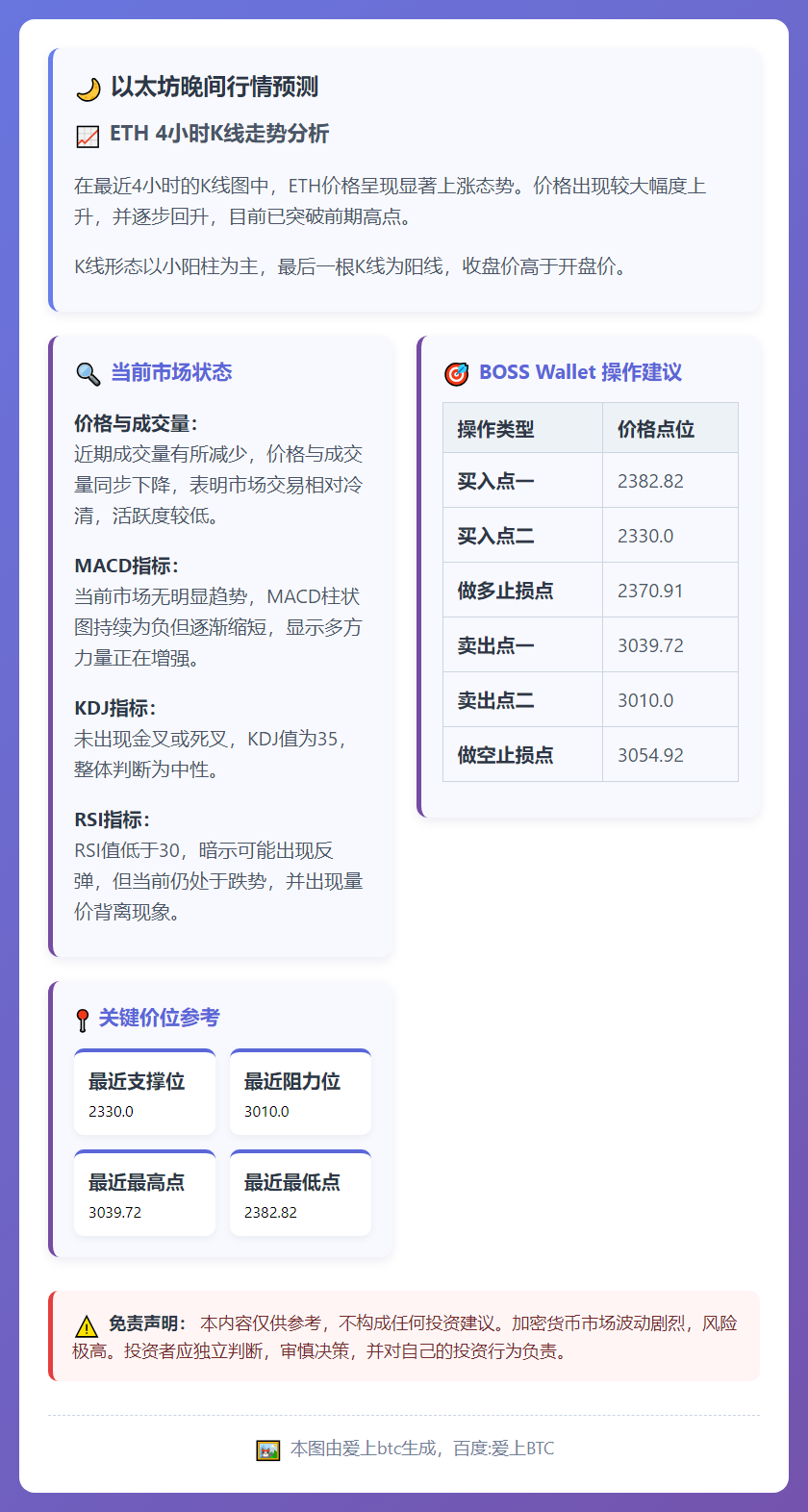The height and width of the screenshot is (1512, 808).
Task: Click the 价格与成交量 subheading
Action: pos(136,423)
